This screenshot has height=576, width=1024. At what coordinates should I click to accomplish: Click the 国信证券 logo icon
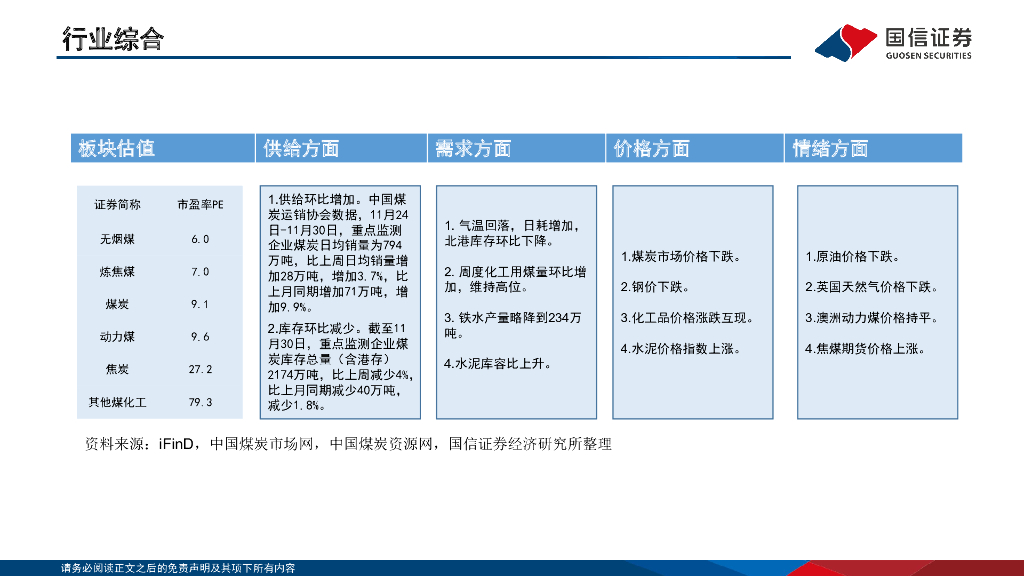846,42
